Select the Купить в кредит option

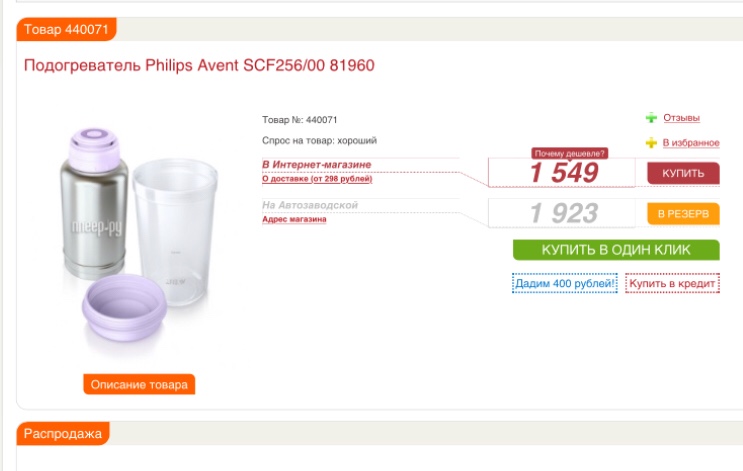[673, 283]
